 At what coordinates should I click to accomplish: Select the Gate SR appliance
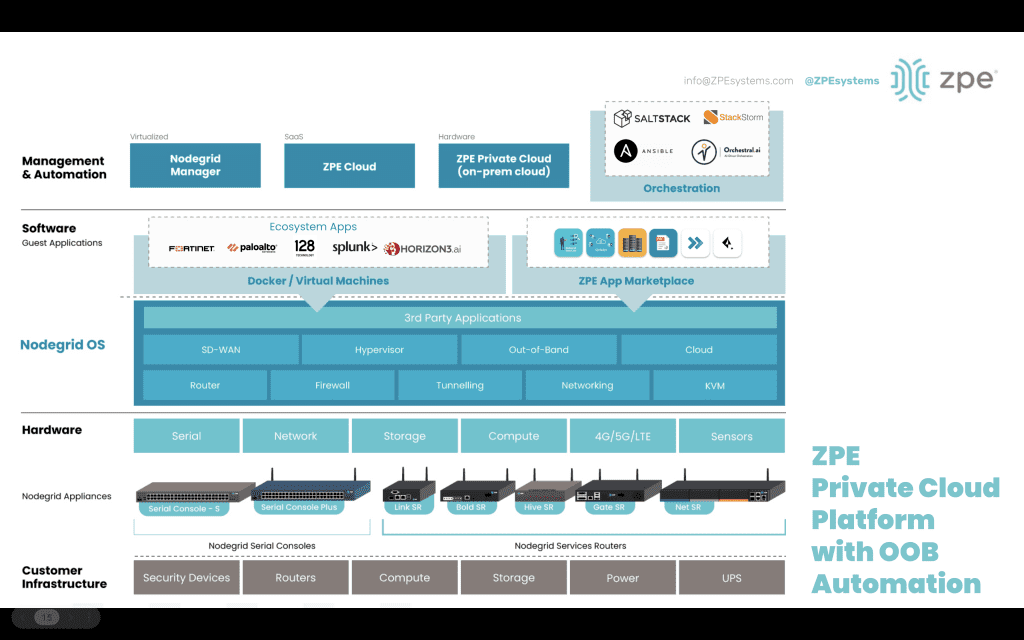618,493
